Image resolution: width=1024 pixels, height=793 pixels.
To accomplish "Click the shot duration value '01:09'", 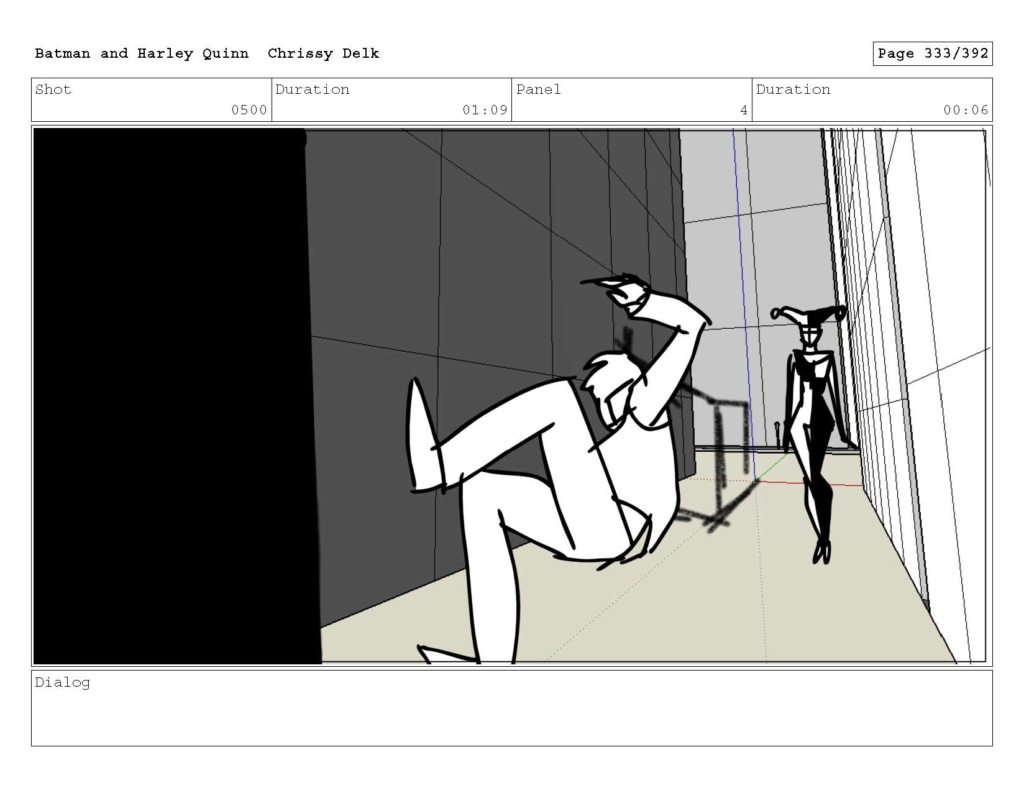I will (x=485, y=110).
